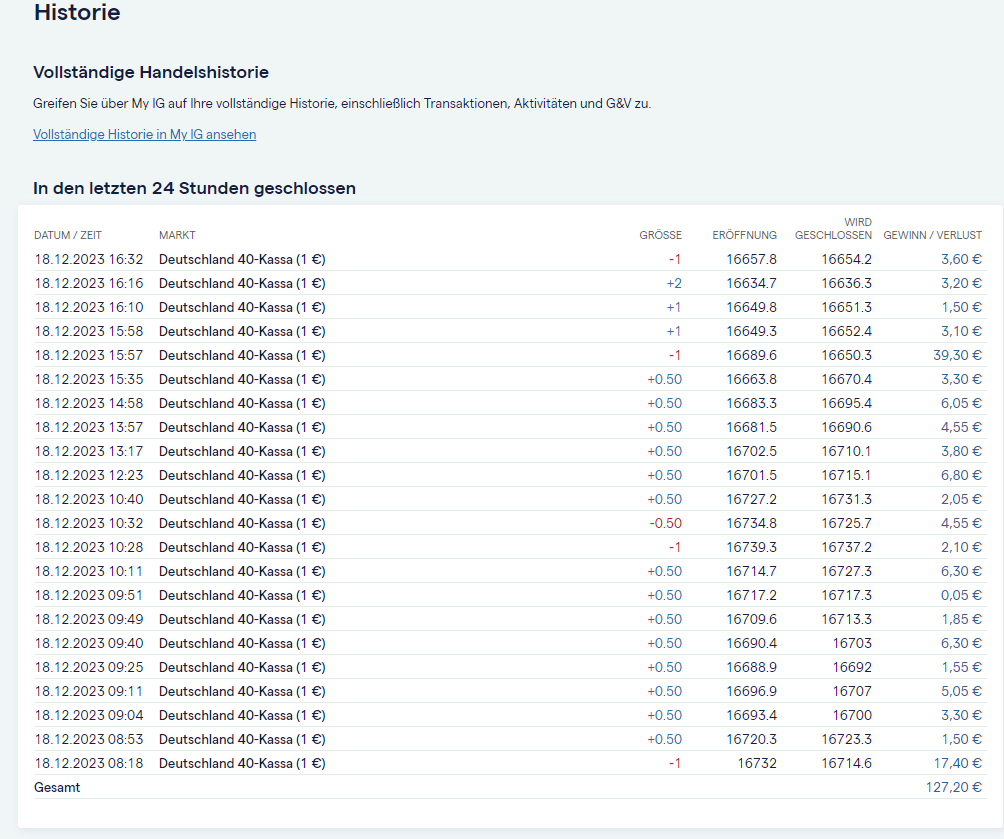Click the closing price 16695.4

[846, 403]
